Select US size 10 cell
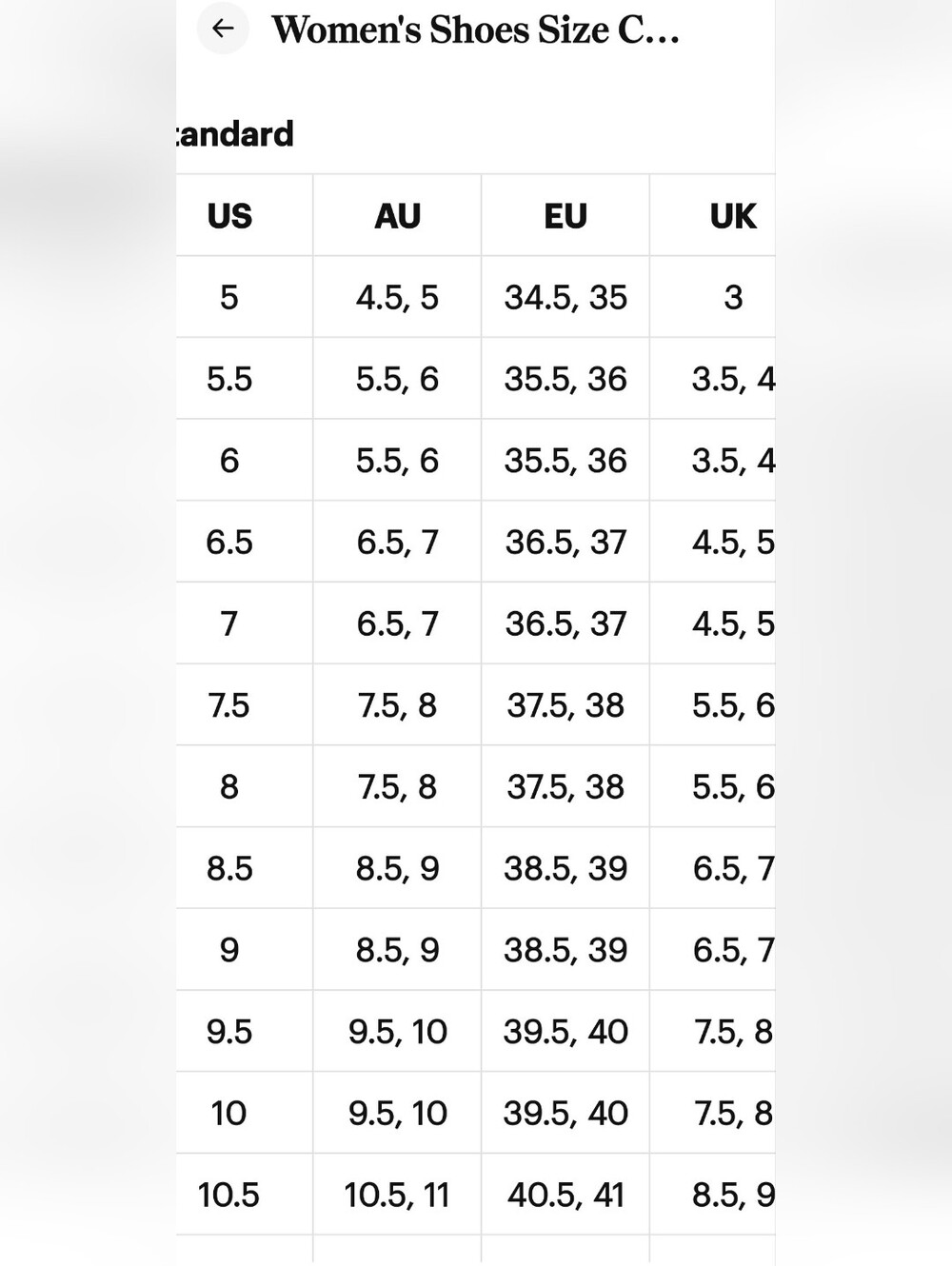 (x=229, y=1113)
